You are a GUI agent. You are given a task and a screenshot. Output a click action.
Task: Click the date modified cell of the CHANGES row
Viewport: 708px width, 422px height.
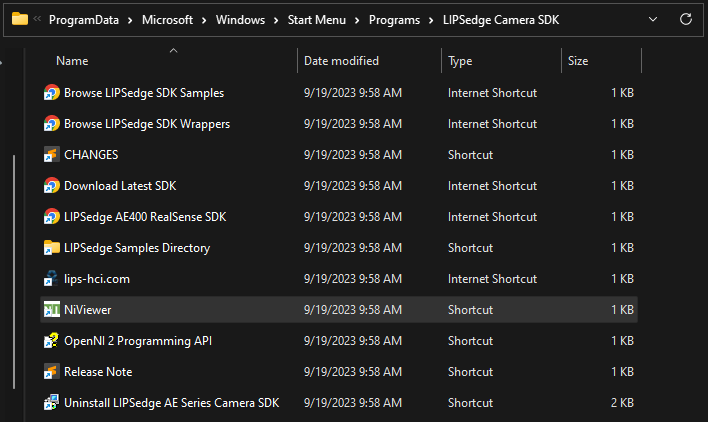[353, 155]
